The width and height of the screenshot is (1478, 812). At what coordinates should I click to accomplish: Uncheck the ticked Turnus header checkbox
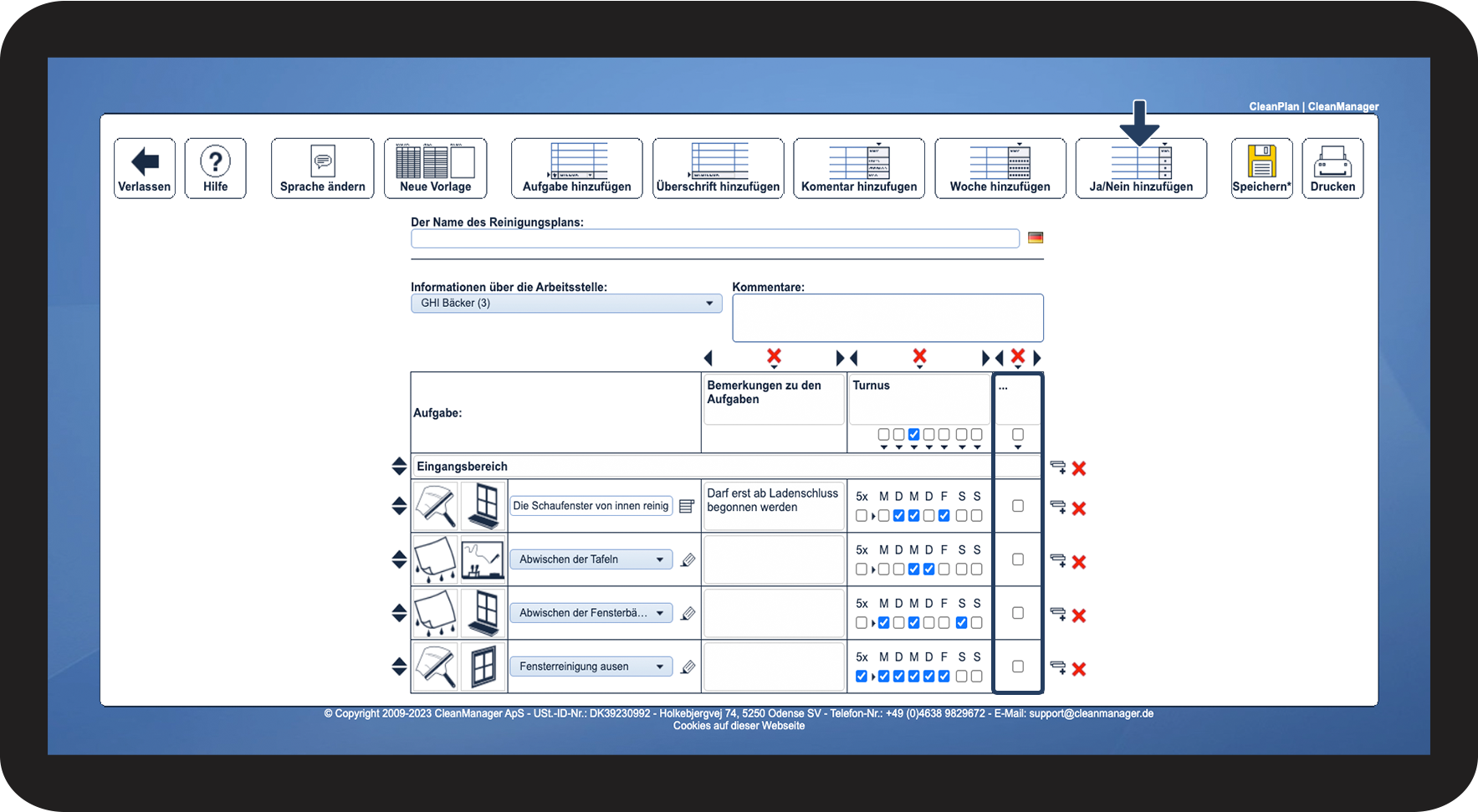(x=914, y=435)
